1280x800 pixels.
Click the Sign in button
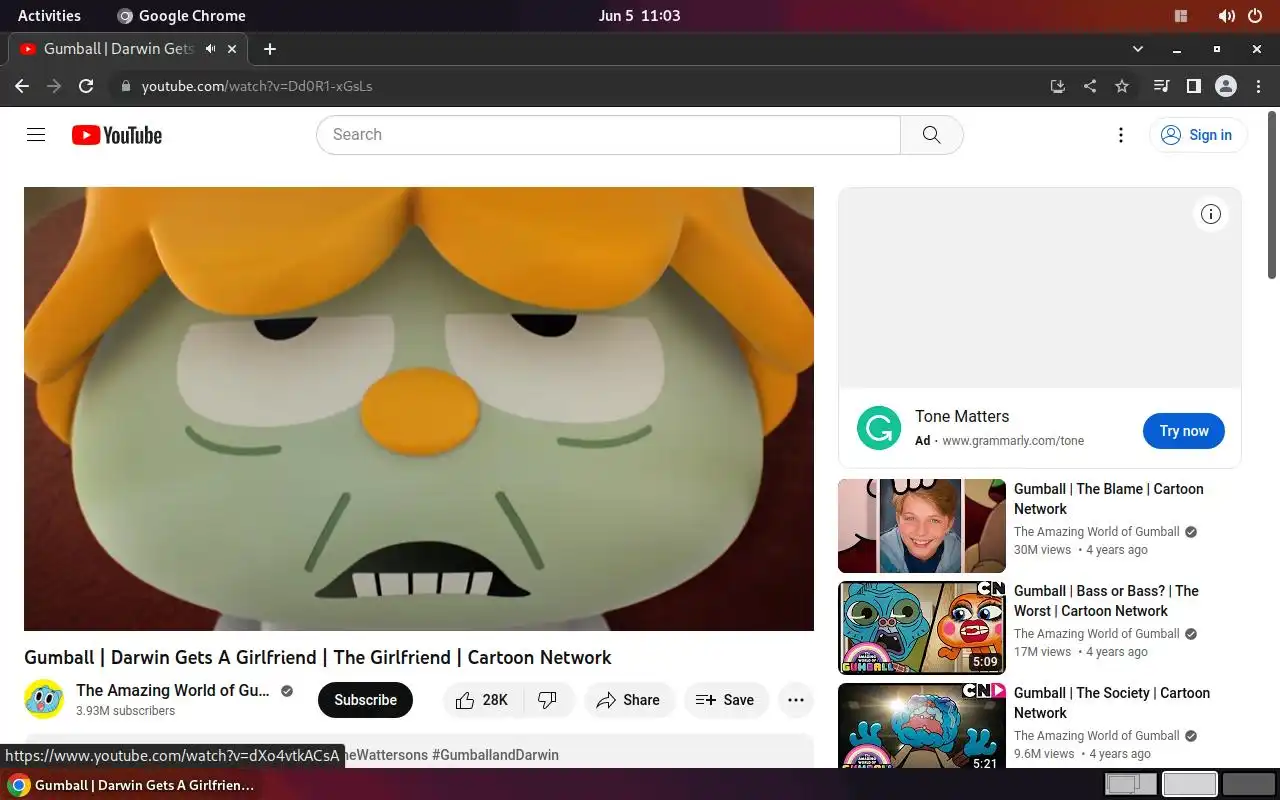point(1198,135)
